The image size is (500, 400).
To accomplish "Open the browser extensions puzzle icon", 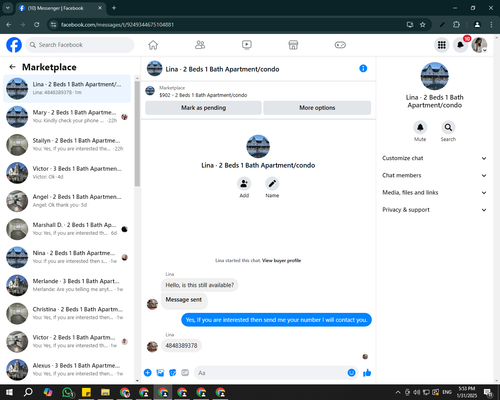I will tap(456, 25).
